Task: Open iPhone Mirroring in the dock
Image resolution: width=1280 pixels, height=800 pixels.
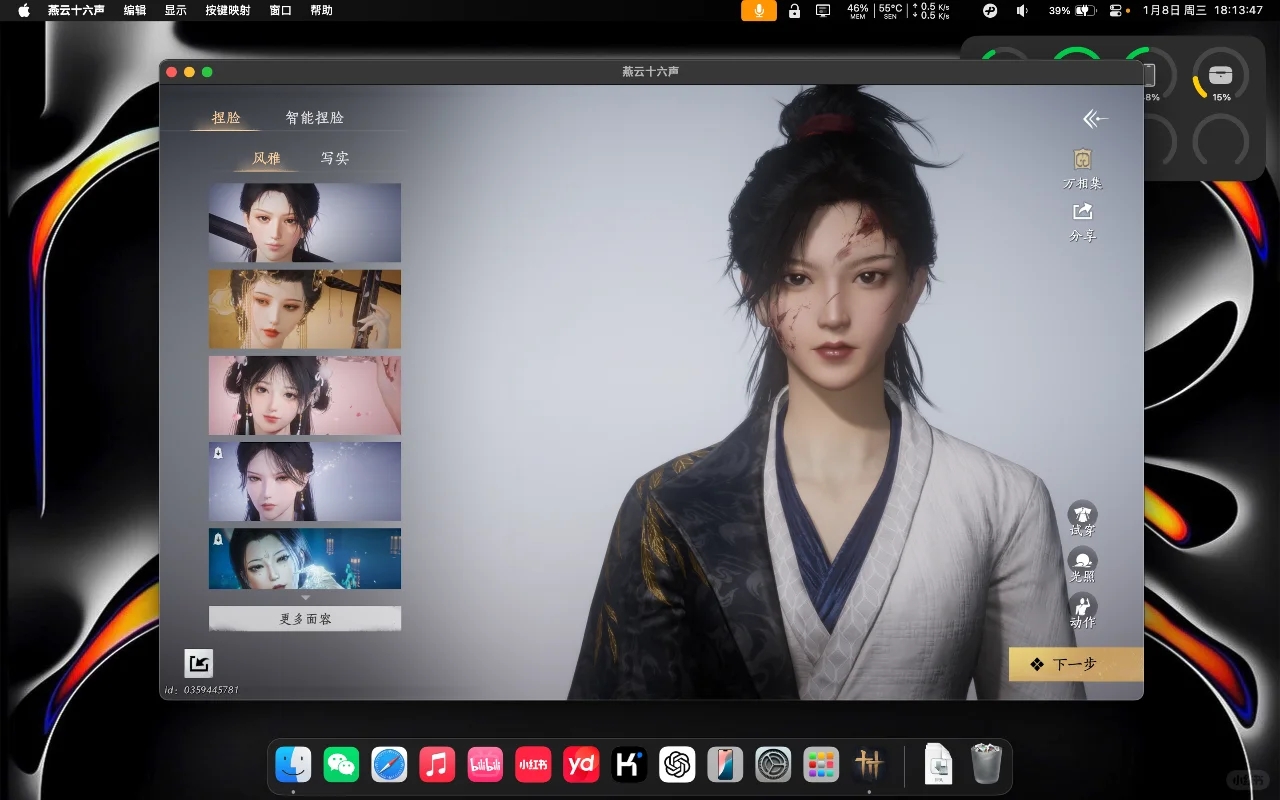Action: (725, 766)
